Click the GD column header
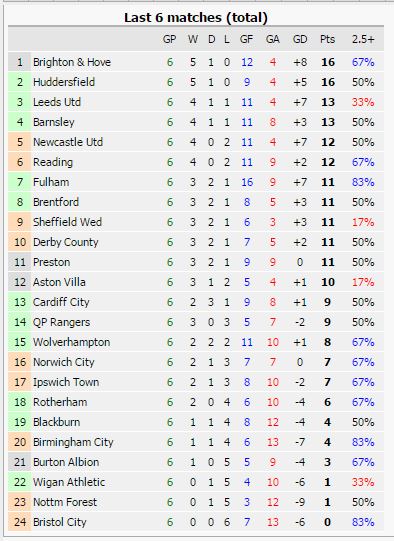394x541 pixels. (300, 39)
